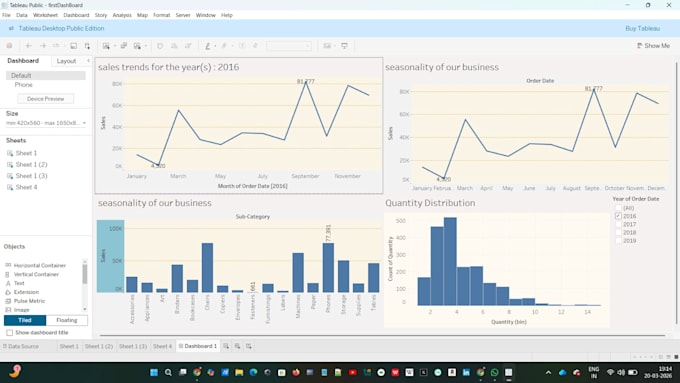The height and width of the screenshot is (383, 680).
Task: Open the Worksheet menu
Action: [45, 15]
